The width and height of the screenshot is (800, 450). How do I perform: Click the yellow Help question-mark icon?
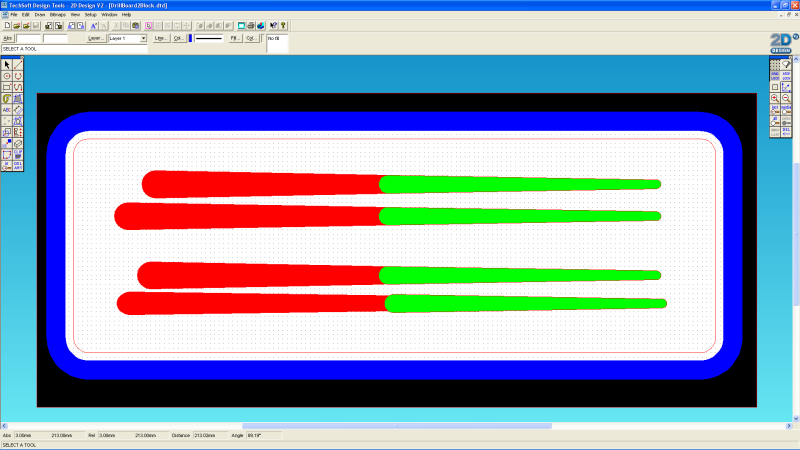click(283, 26)
